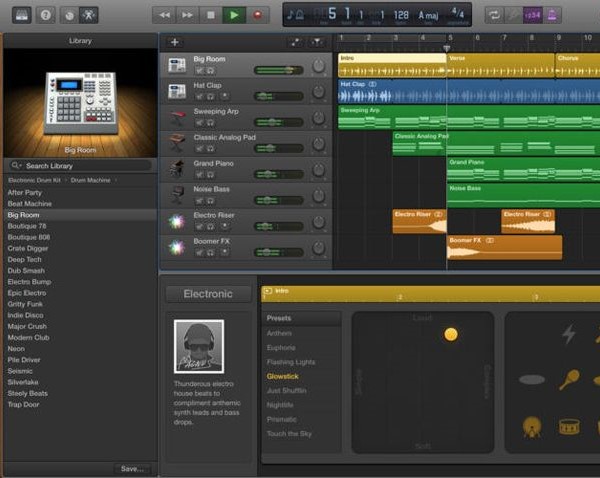This screenshot has width=600, height=478.
Task: Solo the Sweeping Arp track with headphones
Action: click(211, 123)
